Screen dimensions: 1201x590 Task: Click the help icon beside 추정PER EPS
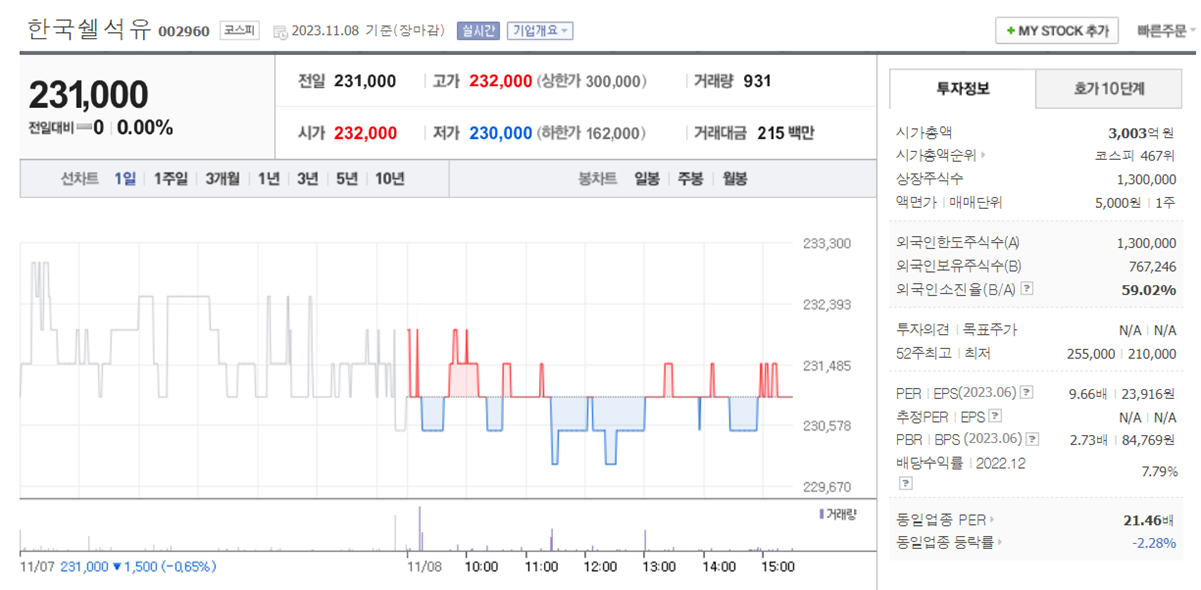point(994,416)
